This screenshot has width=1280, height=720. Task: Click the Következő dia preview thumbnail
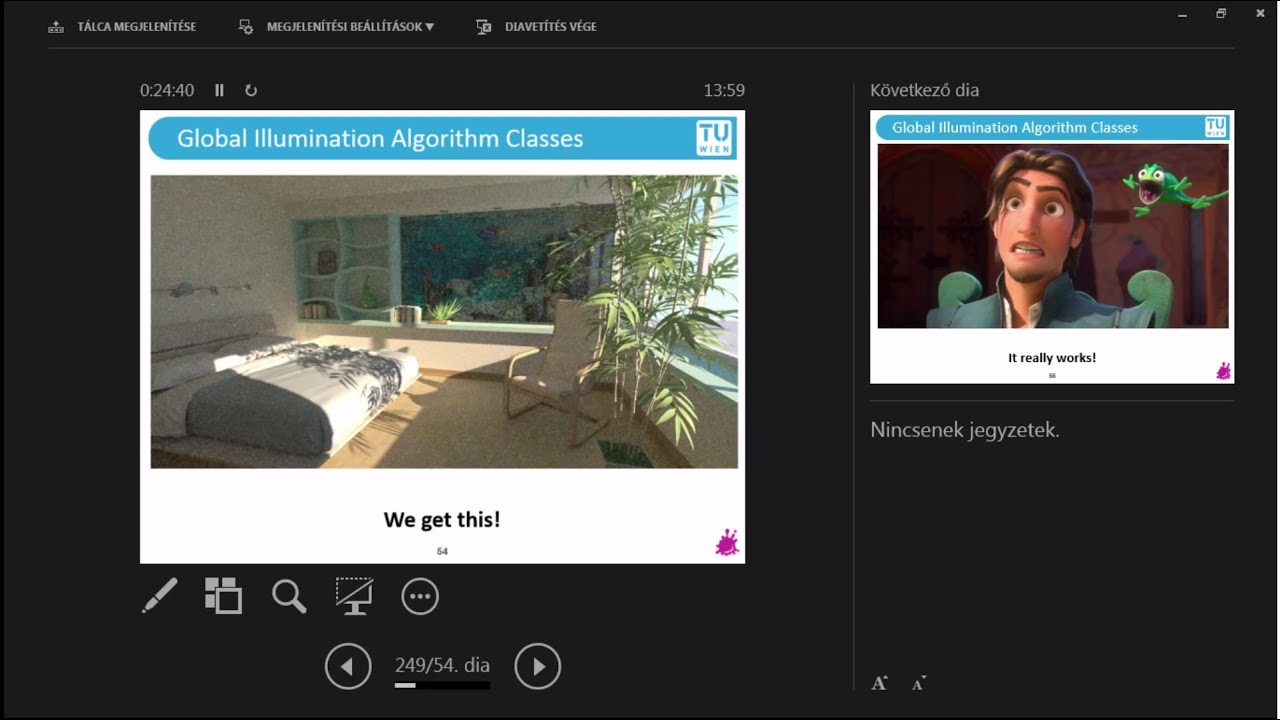(x=1052, y=246)
